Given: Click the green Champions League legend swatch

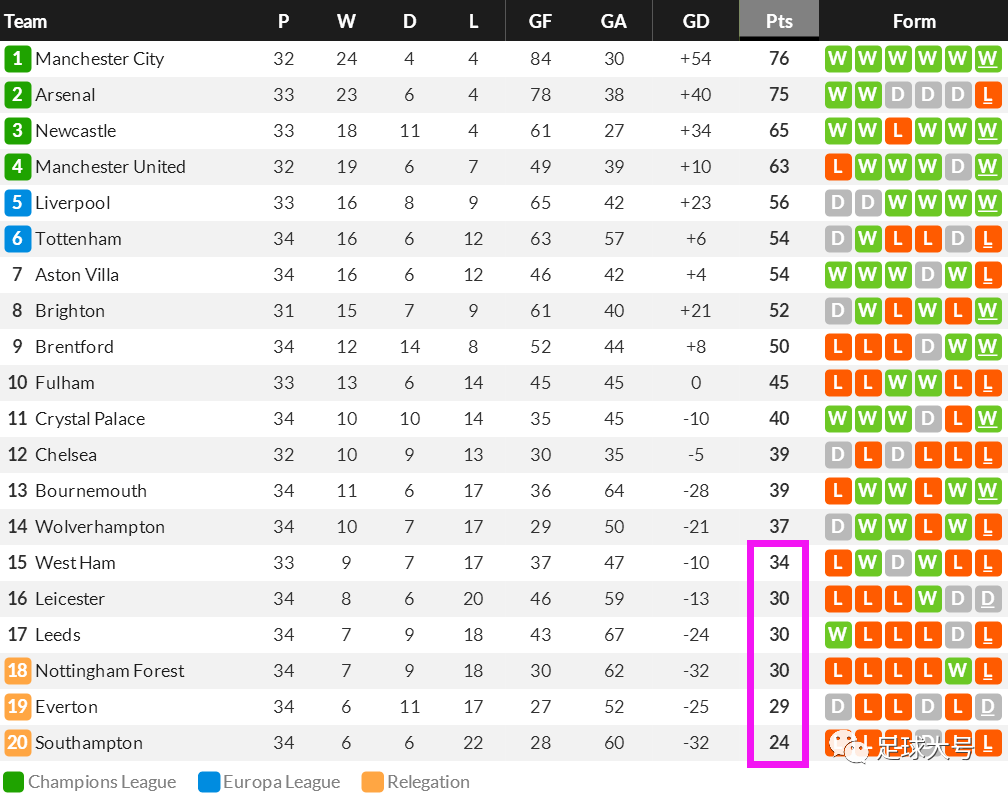Looking at the screenshot, I should pos(14,781).
